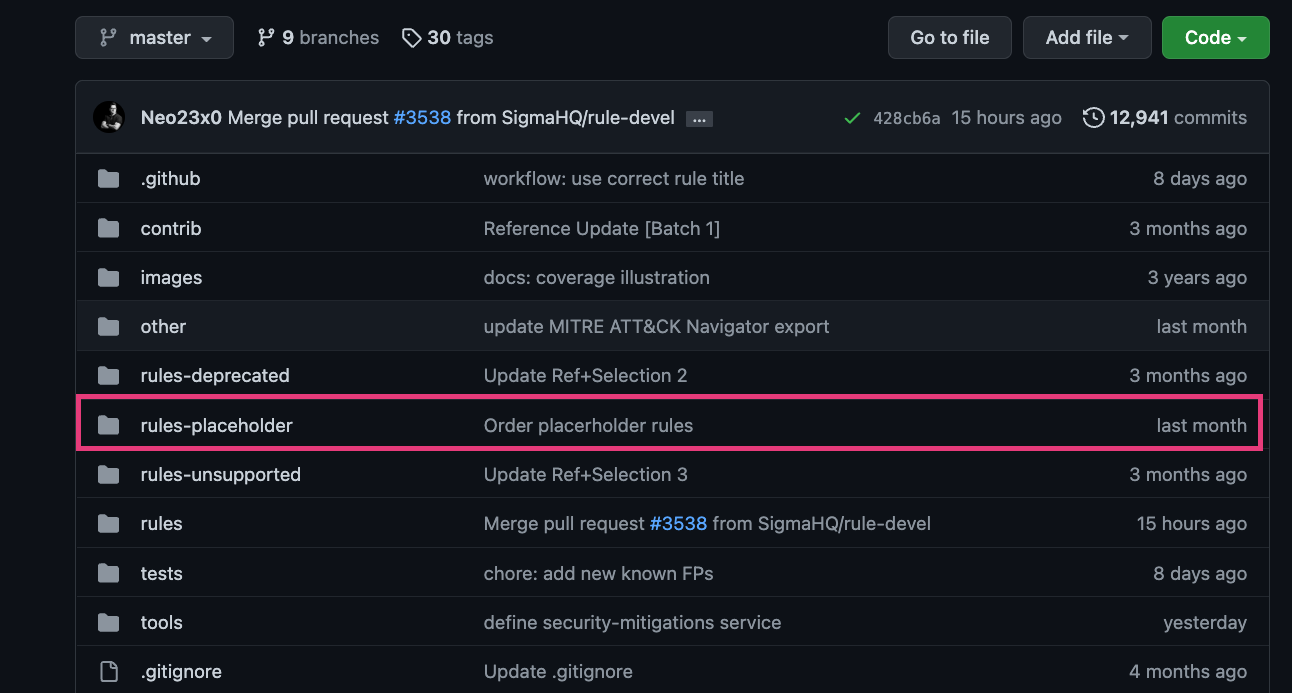Click the tag icon beside 30 tags
Image resolution: width=1292 pixels, height=693 pixels.
pyautogui.click(x=412, y=37)
